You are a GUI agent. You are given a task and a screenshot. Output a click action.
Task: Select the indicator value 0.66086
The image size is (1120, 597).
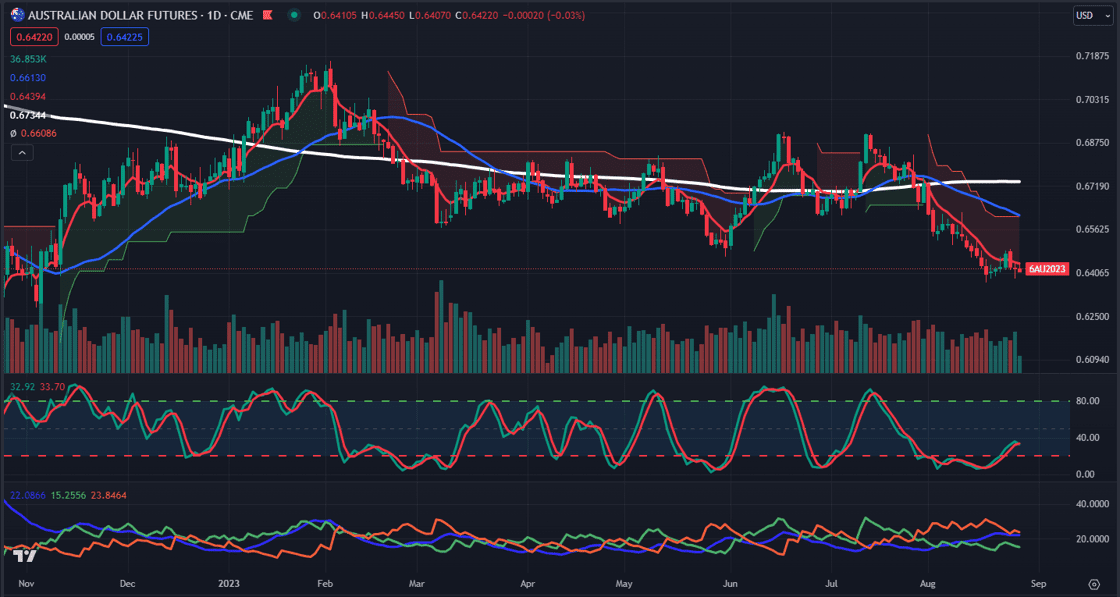click(39, 133)
